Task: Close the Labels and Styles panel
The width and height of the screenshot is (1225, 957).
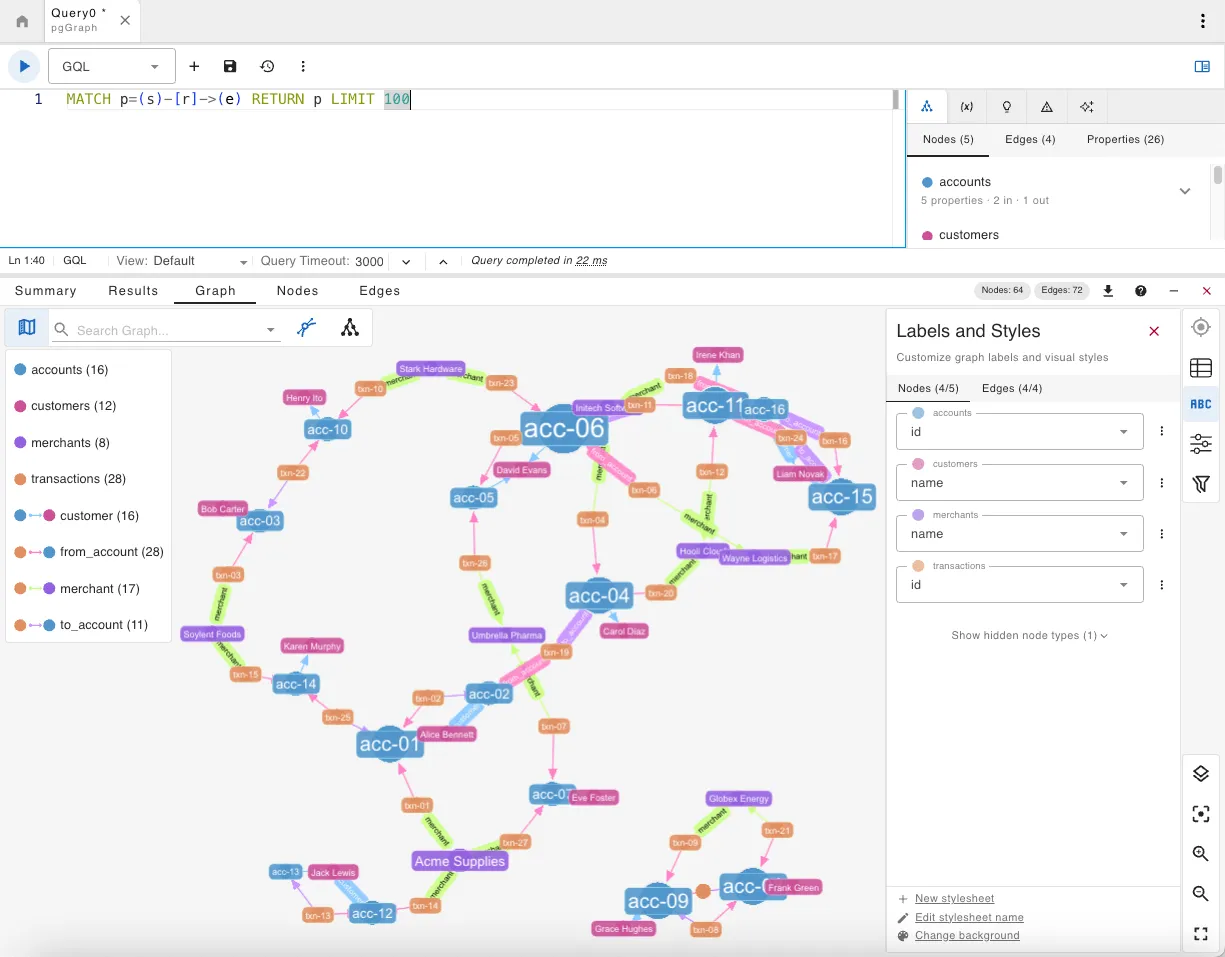Action: (1154, 331)
